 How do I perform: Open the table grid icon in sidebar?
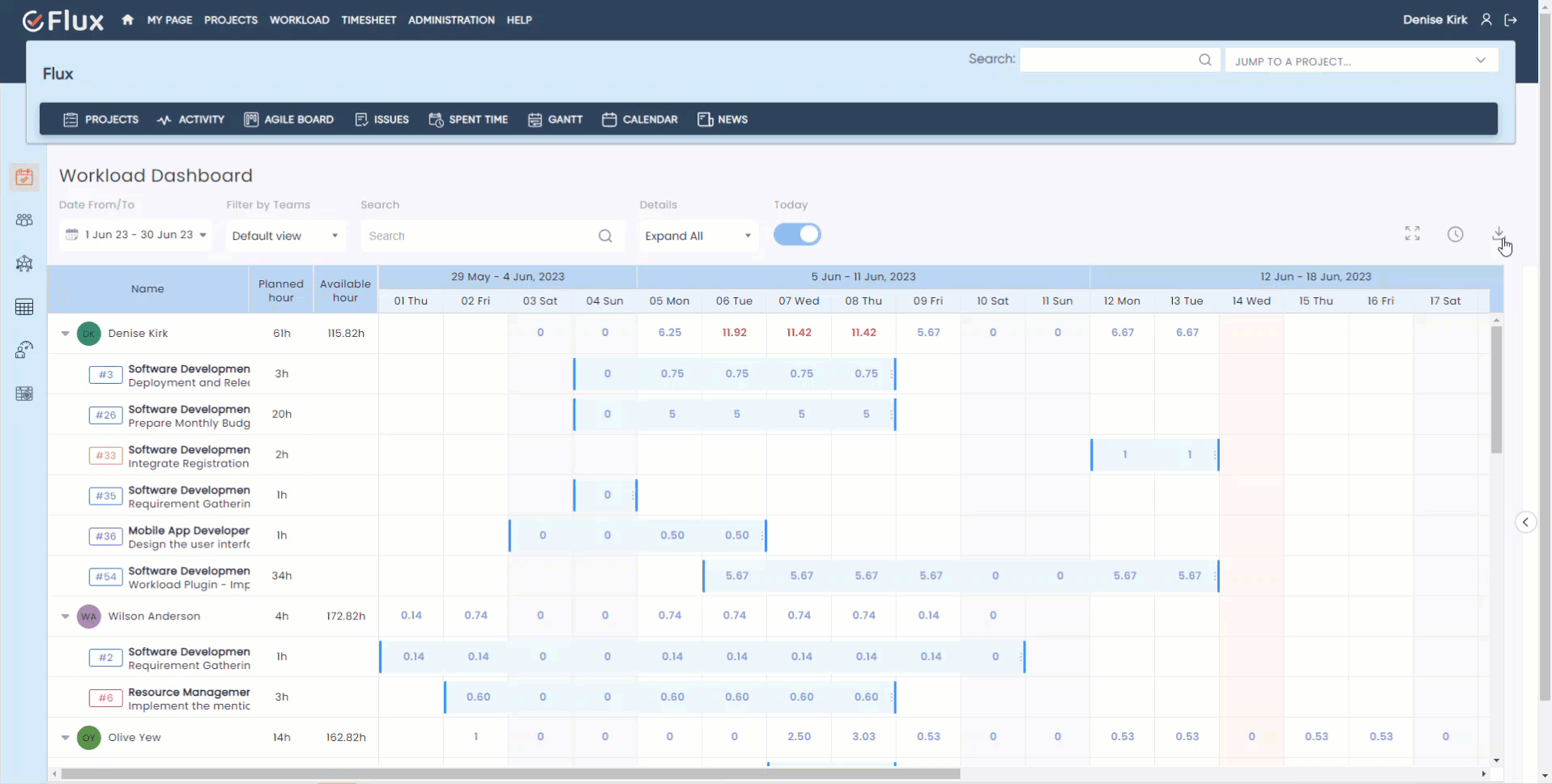tap(24, 307)
